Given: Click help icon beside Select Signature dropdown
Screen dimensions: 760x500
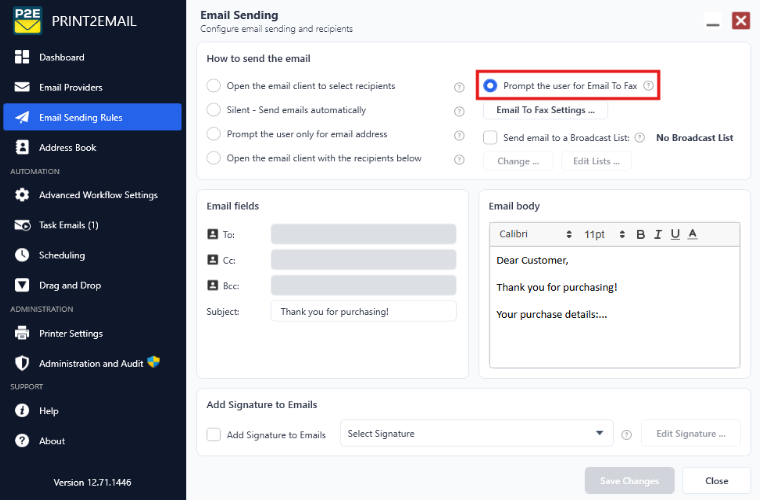Looking at the screenshot, I should pos(626,435).
